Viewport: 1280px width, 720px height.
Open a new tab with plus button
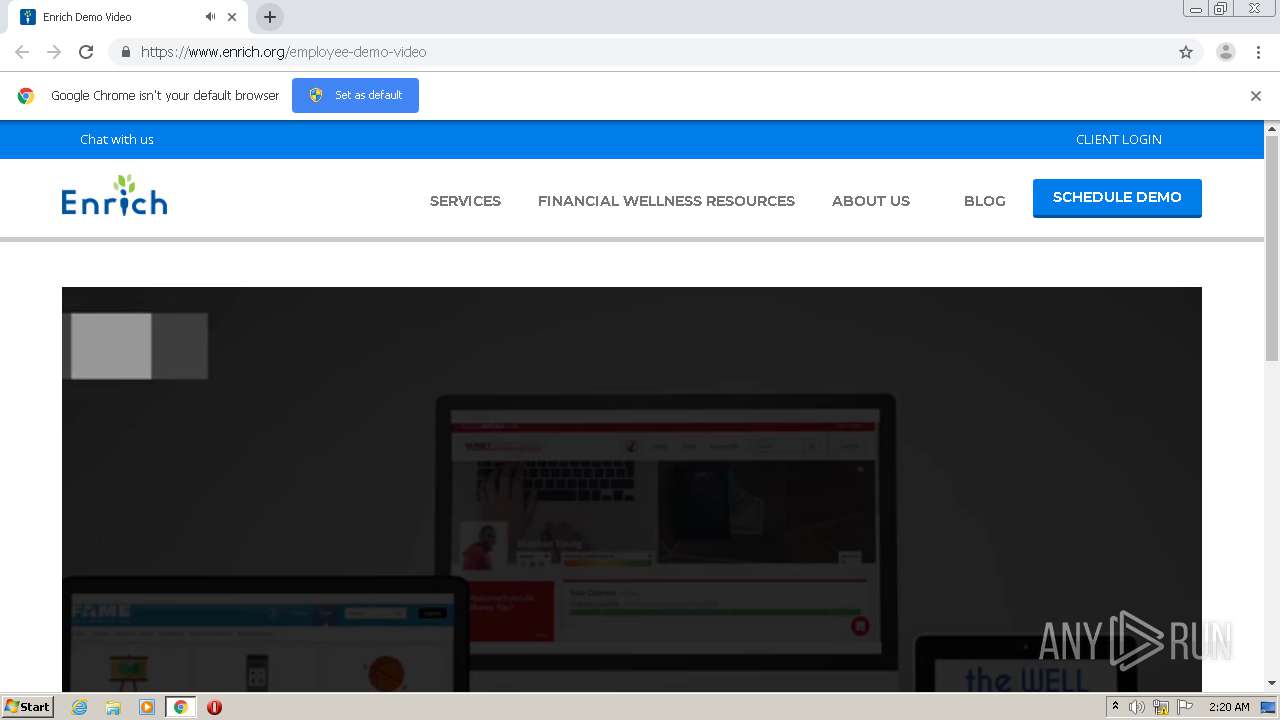270,17
